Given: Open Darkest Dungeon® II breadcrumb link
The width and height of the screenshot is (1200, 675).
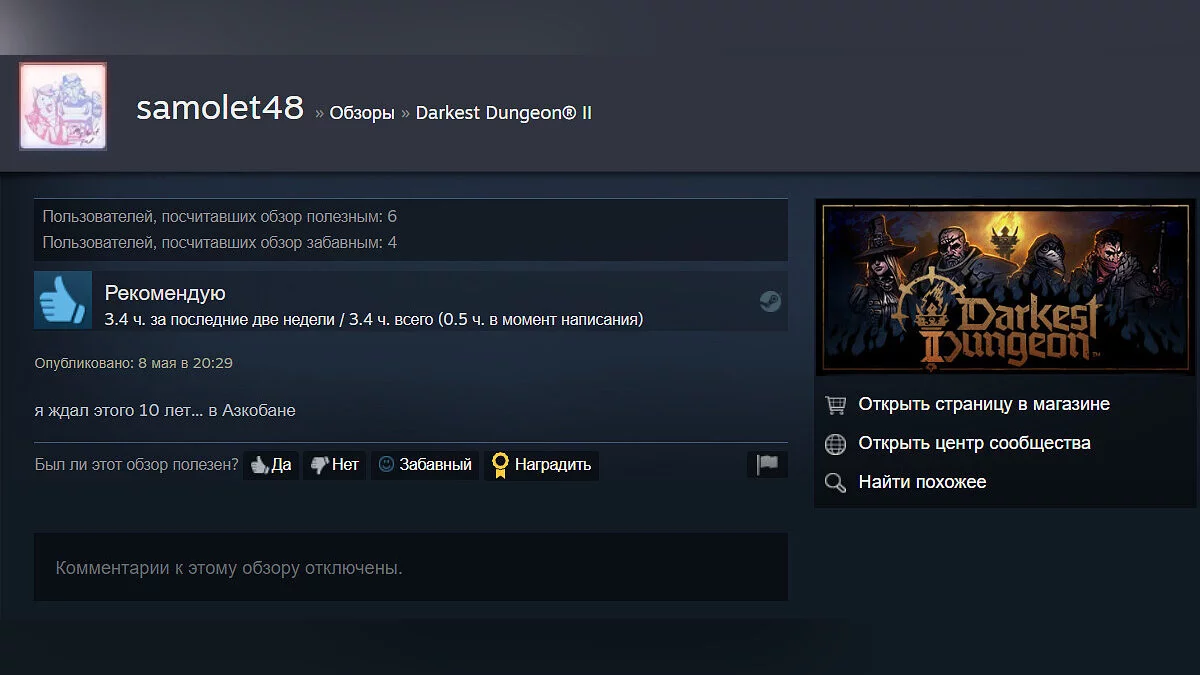Looking at the screenshot, I should [x=504, y=113].
